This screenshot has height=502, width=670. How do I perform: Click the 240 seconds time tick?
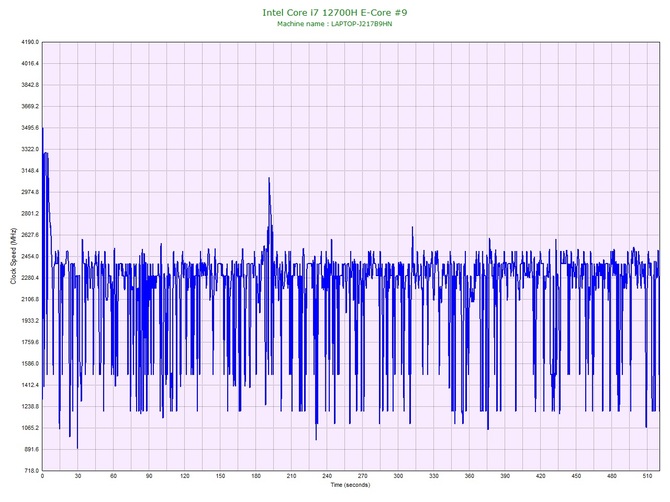tap(327, 476)
